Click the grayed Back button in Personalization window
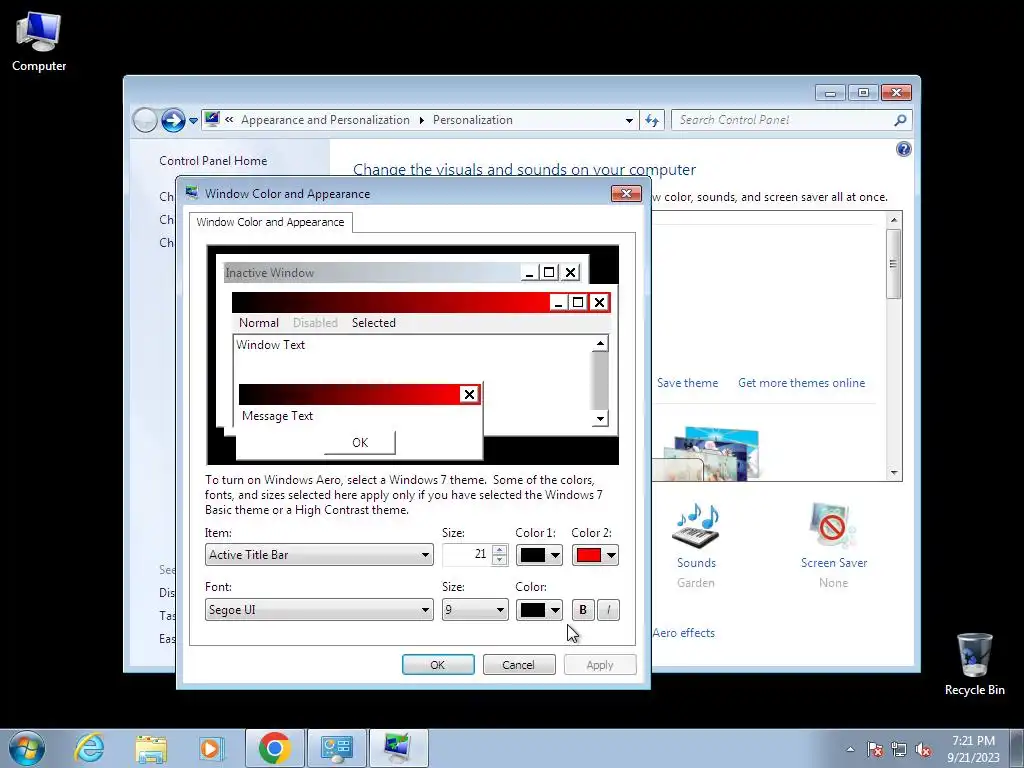The height and width of the screenshot is (768, 1024). tap(144, 120)
